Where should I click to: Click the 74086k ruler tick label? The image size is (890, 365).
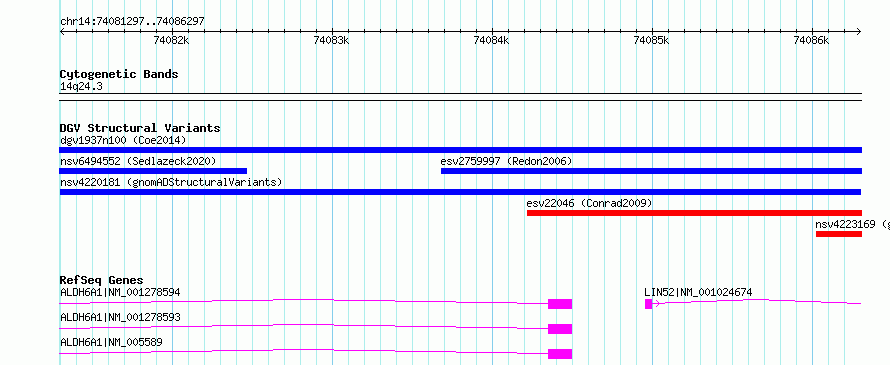[x=812, y=40]
